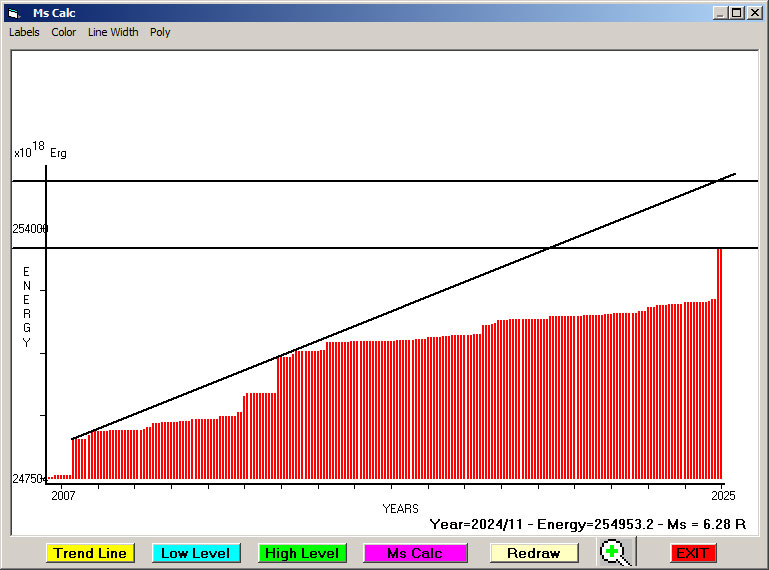Minimize the Ms Calc window
This screenshot has width=769, height=570.
pyautogui.click(x=720, y=13)
